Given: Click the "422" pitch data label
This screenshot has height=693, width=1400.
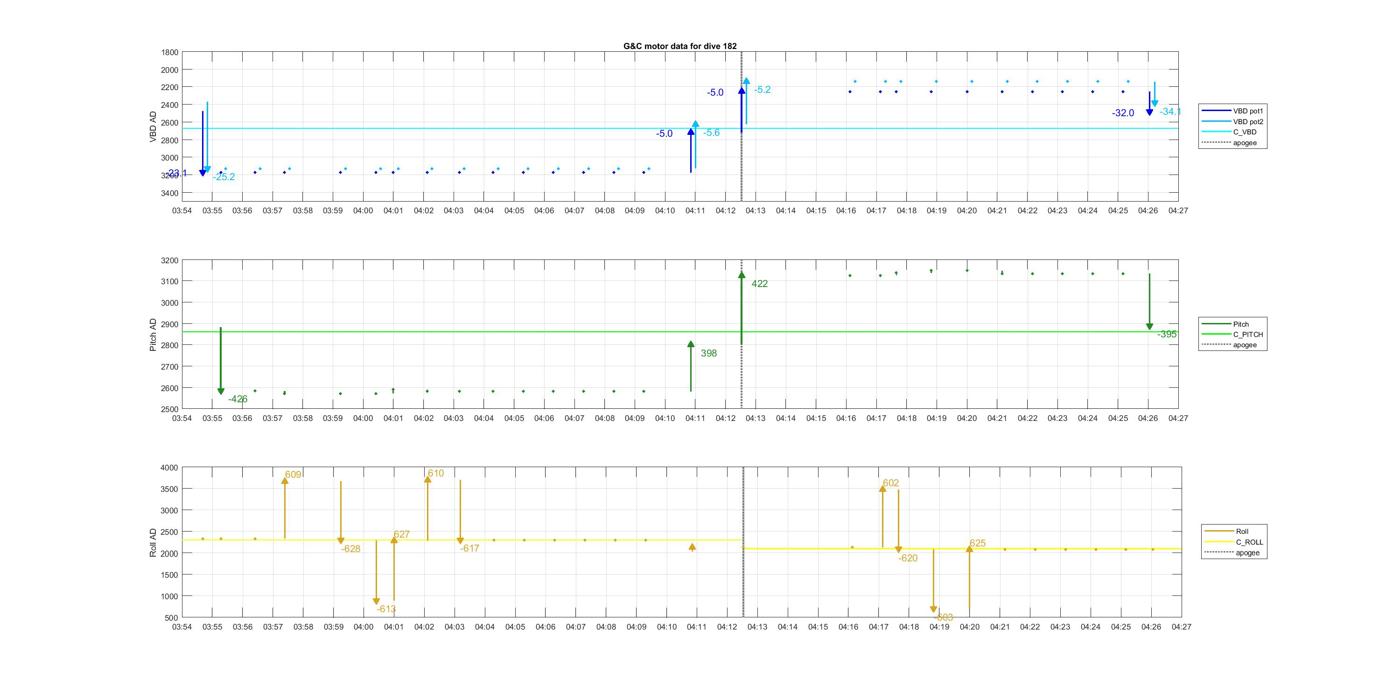Looking at the screenshot, I should (x=760, y=284).
